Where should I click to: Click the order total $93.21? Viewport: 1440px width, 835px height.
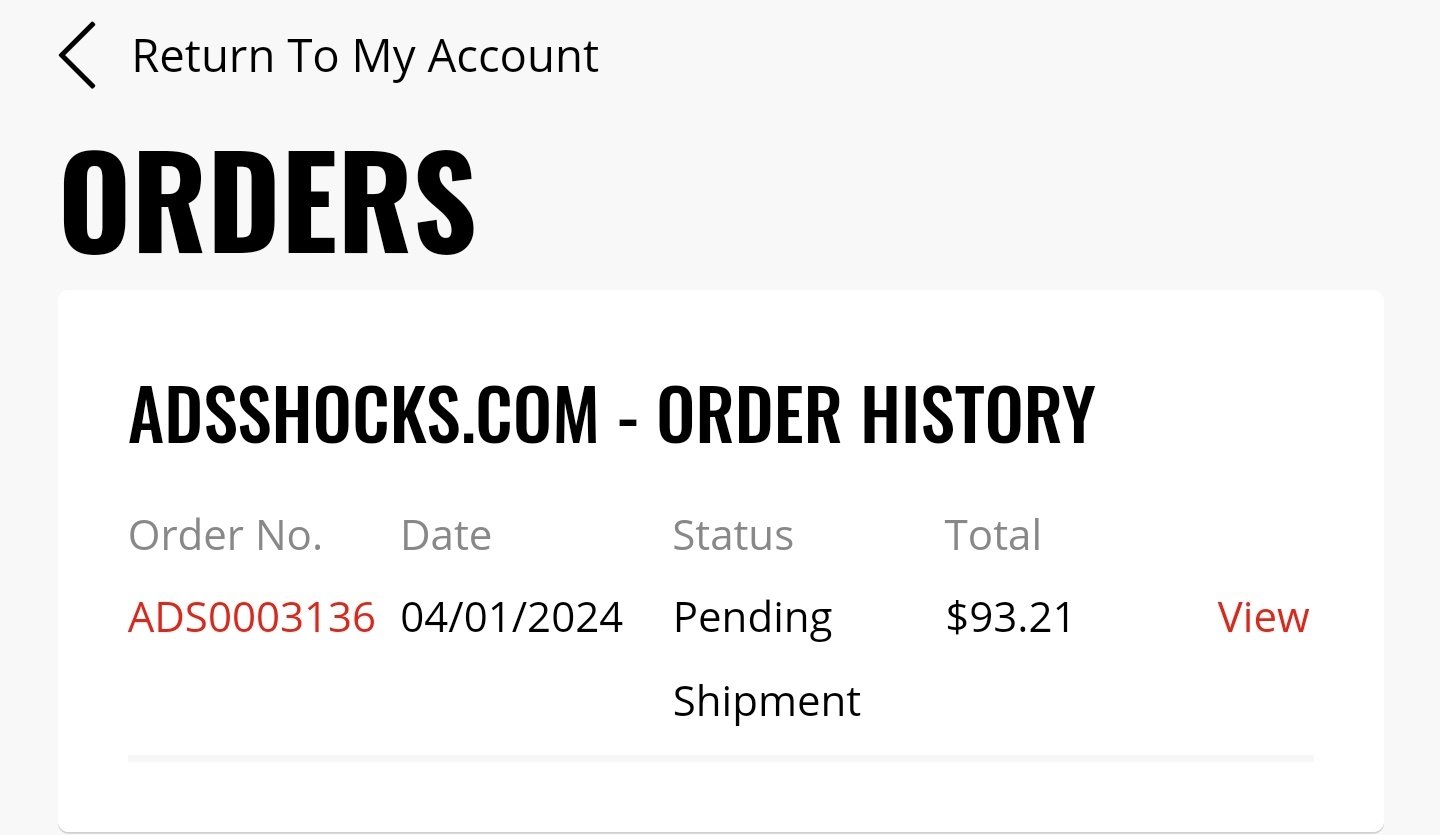(x=1009, y=617)
